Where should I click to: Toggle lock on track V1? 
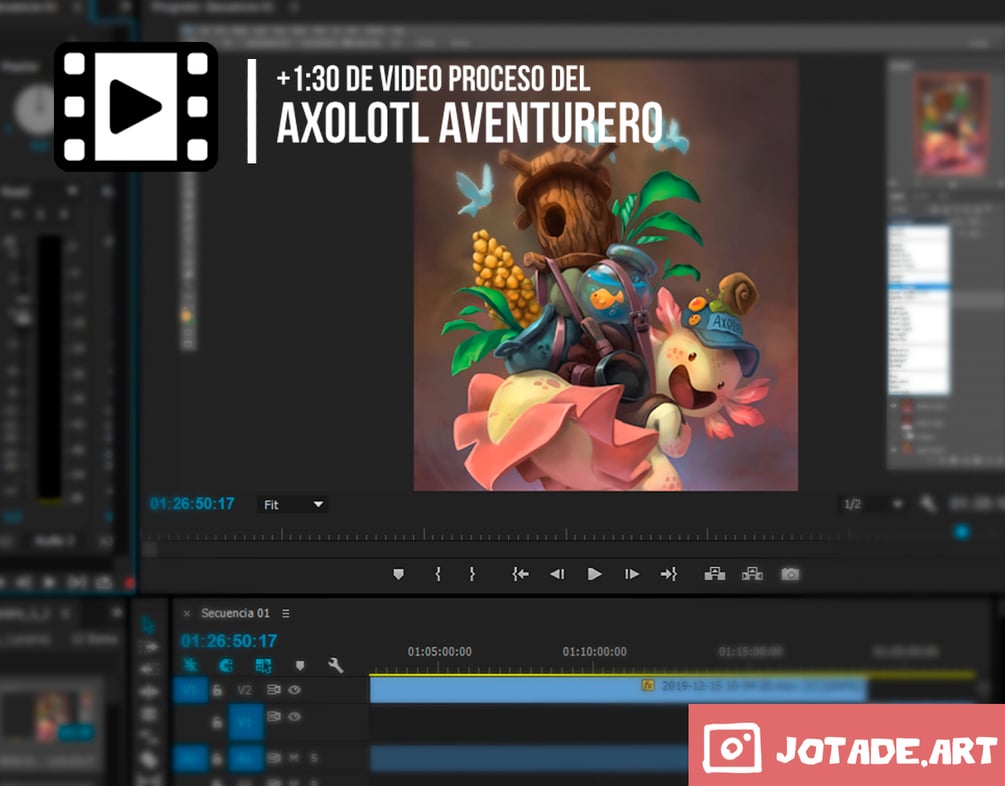[x=217, y=723]
